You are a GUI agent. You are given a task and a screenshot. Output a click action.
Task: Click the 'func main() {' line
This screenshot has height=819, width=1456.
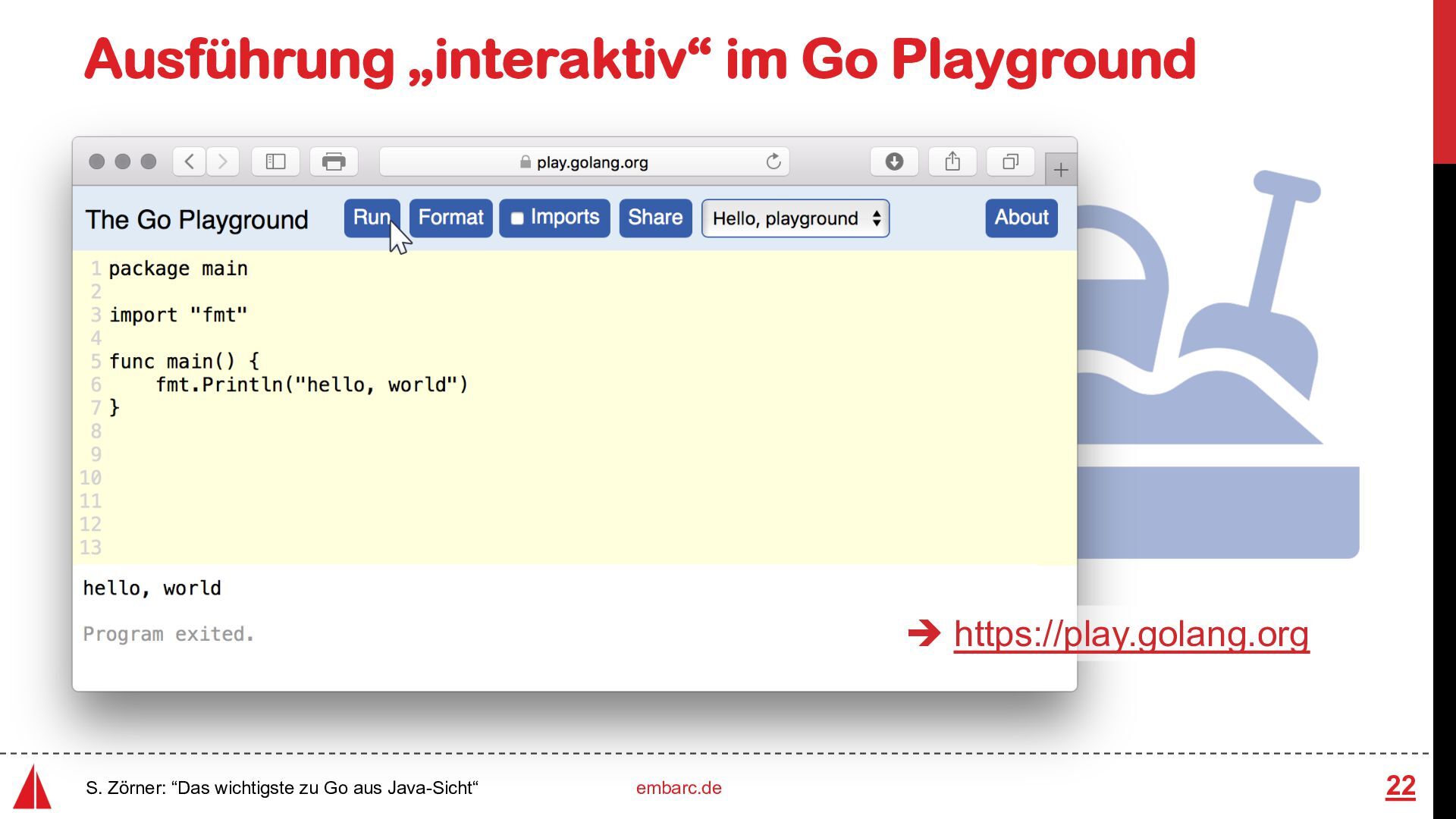tap(184, 361)
